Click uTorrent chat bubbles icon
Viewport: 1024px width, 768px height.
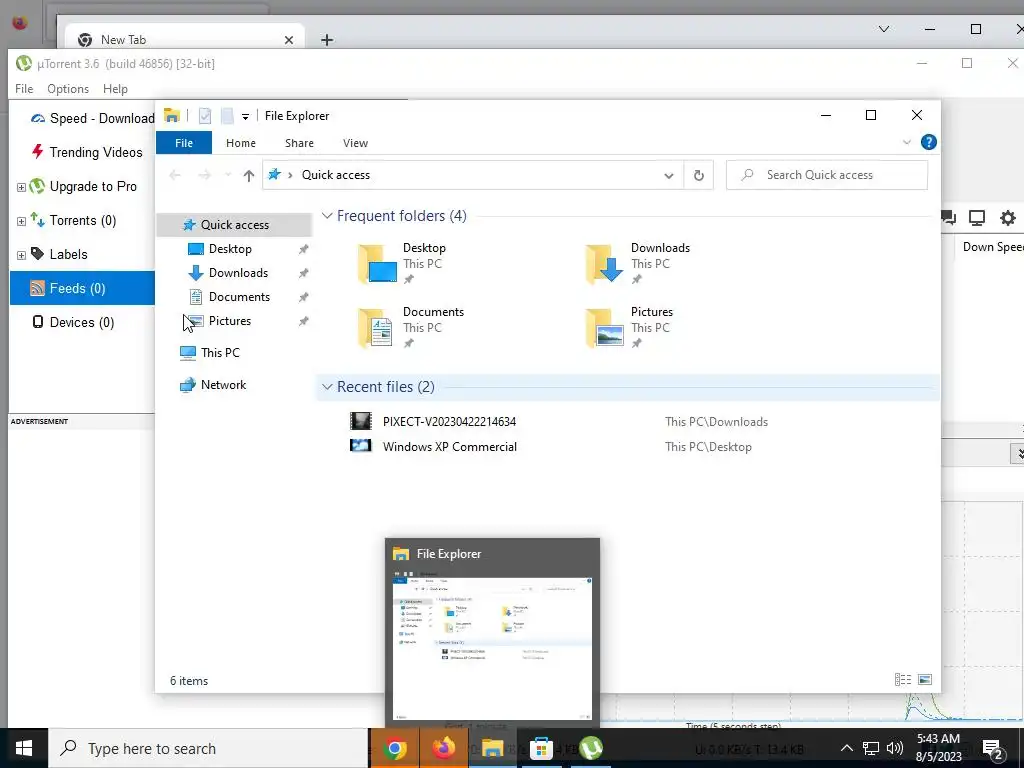coord(948,217)
